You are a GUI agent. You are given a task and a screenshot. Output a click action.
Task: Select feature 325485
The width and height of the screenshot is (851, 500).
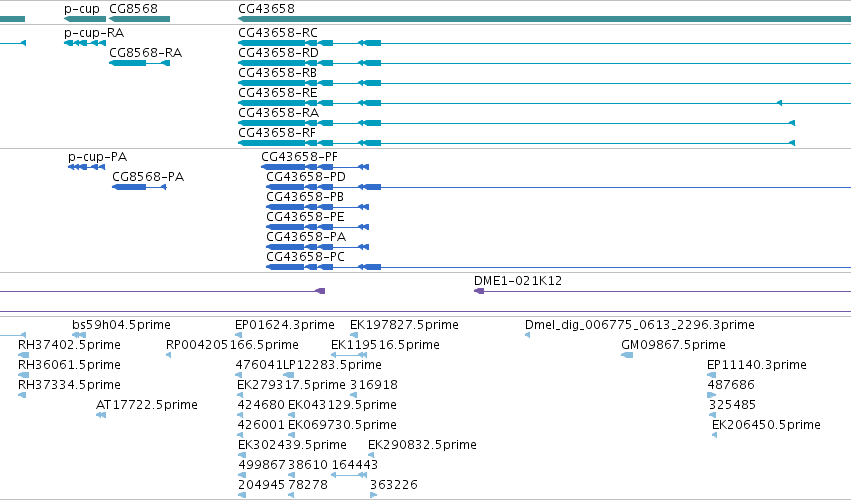coord(713,415)
